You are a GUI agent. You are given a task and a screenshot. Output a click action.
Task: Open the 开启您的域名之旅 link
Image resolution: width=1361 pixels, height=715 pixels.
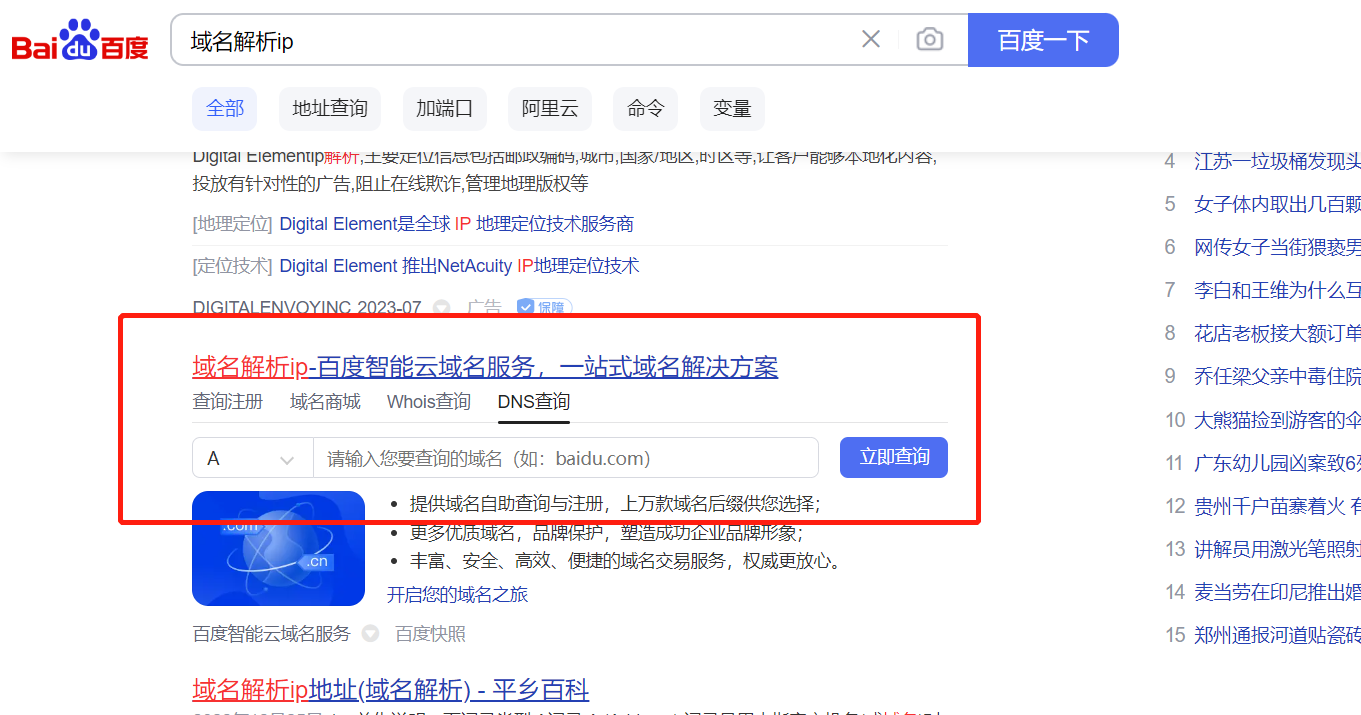[457, 595]
